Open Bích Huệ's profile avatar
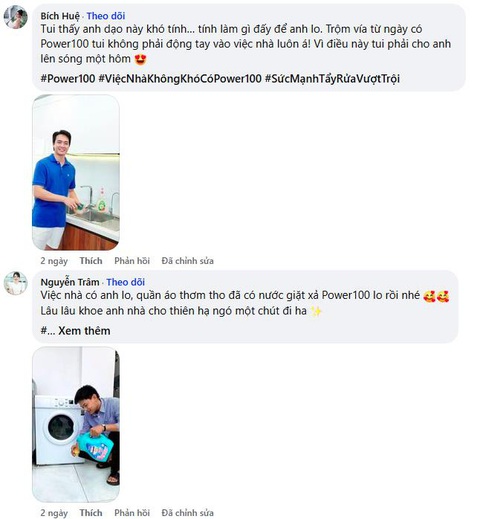480x519 pixels. click(x=15, y=17)
